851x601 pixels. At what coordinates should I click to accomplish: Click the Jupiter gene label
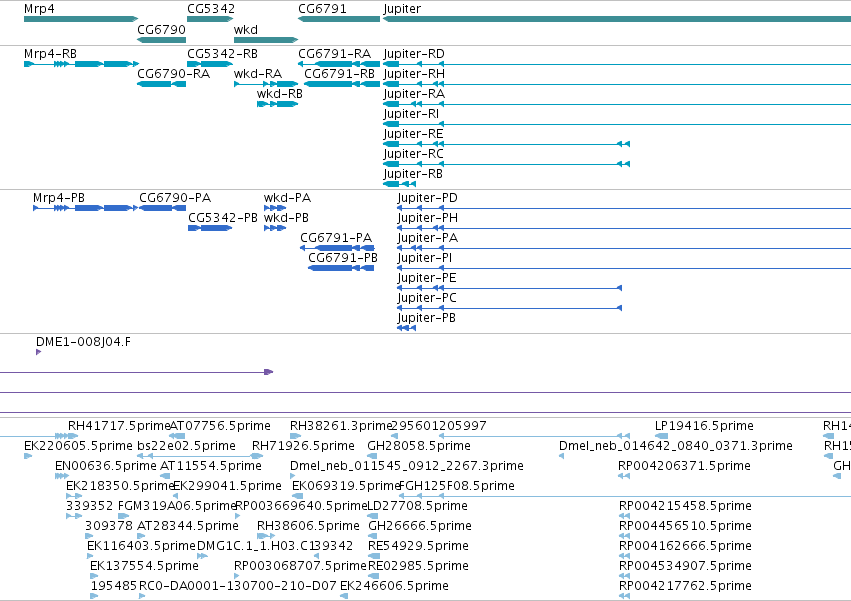[x=402, y=9]
